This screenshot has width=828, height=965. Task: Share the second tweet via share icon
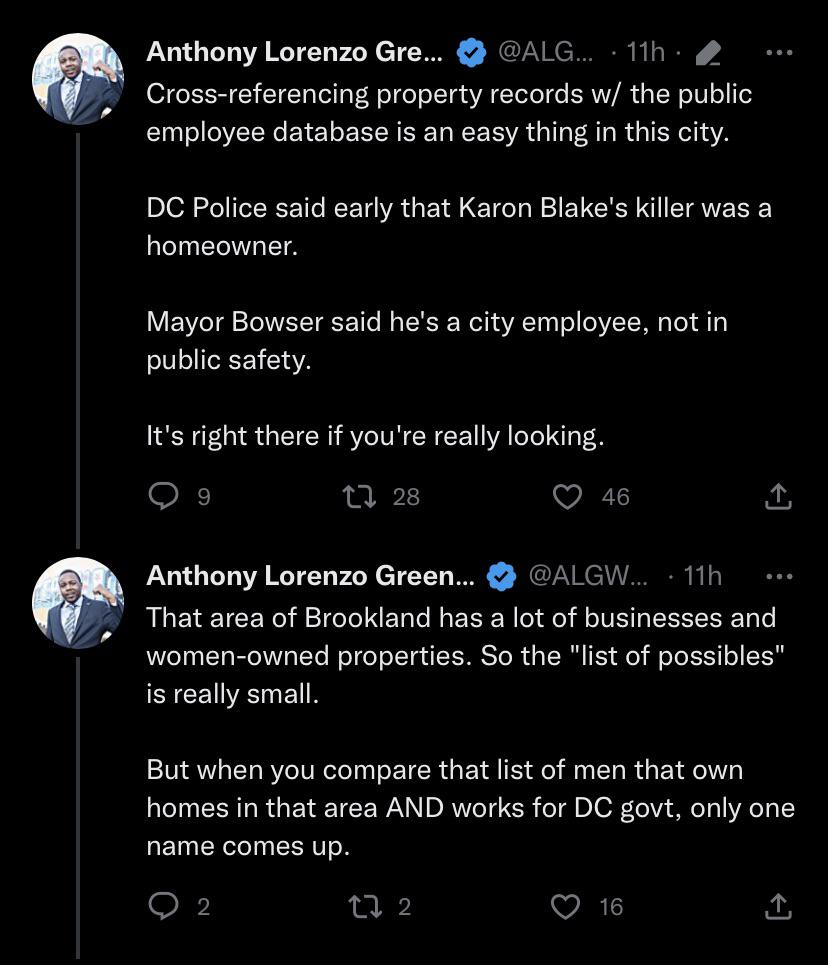point(778,906)
